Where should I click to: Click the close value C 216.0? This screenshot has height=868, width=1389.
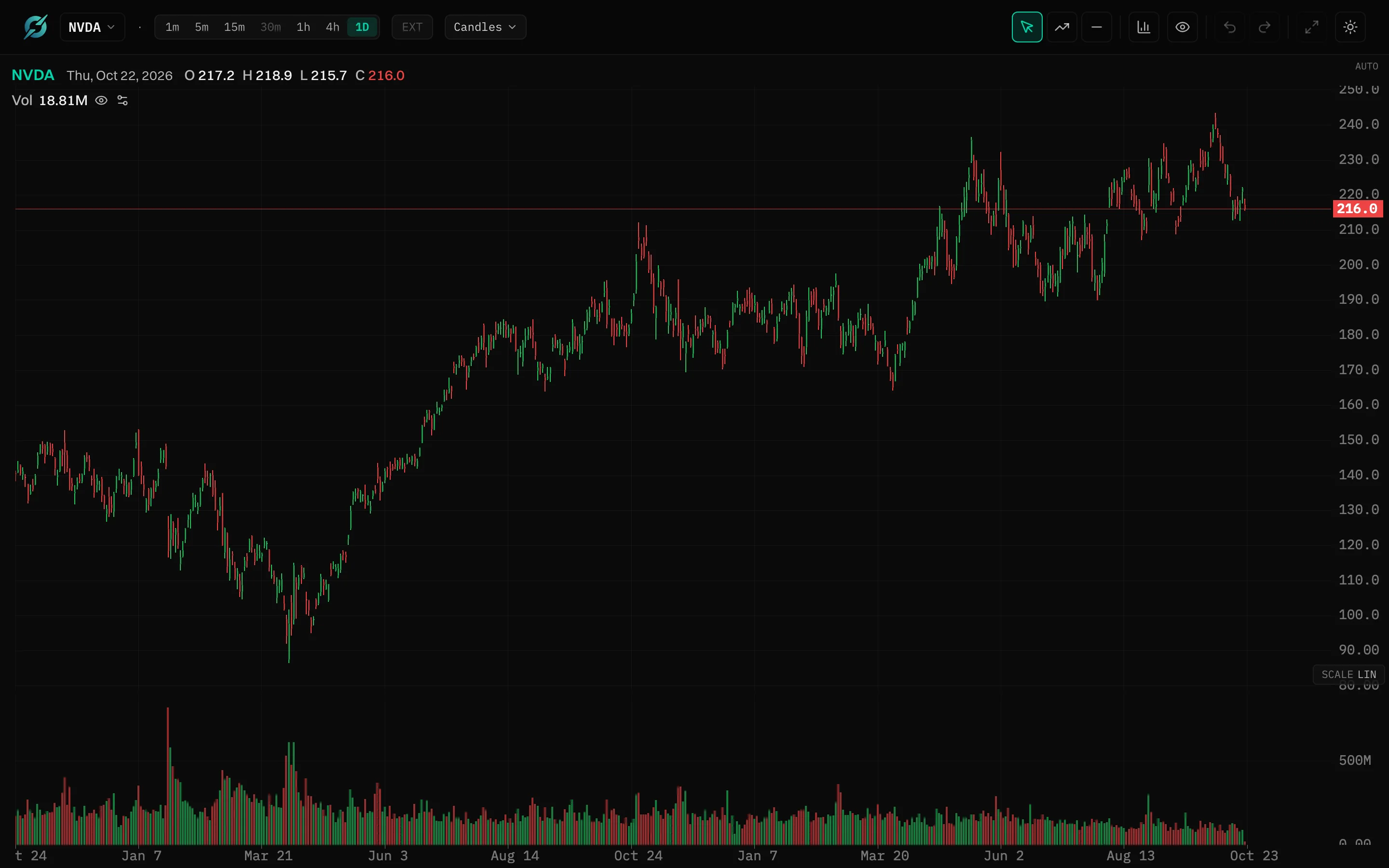(380, 76)
